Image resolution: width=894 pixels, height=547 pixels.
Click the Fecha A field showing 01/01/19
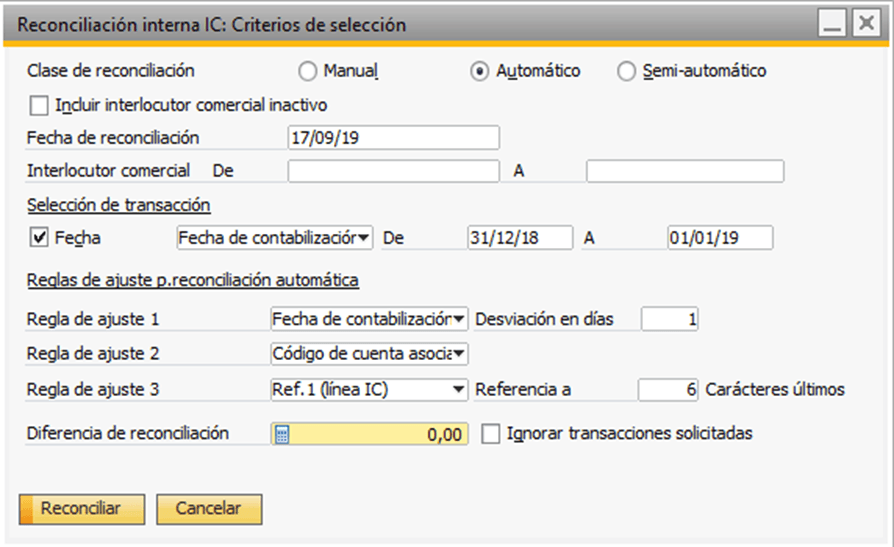click(720, 238)
